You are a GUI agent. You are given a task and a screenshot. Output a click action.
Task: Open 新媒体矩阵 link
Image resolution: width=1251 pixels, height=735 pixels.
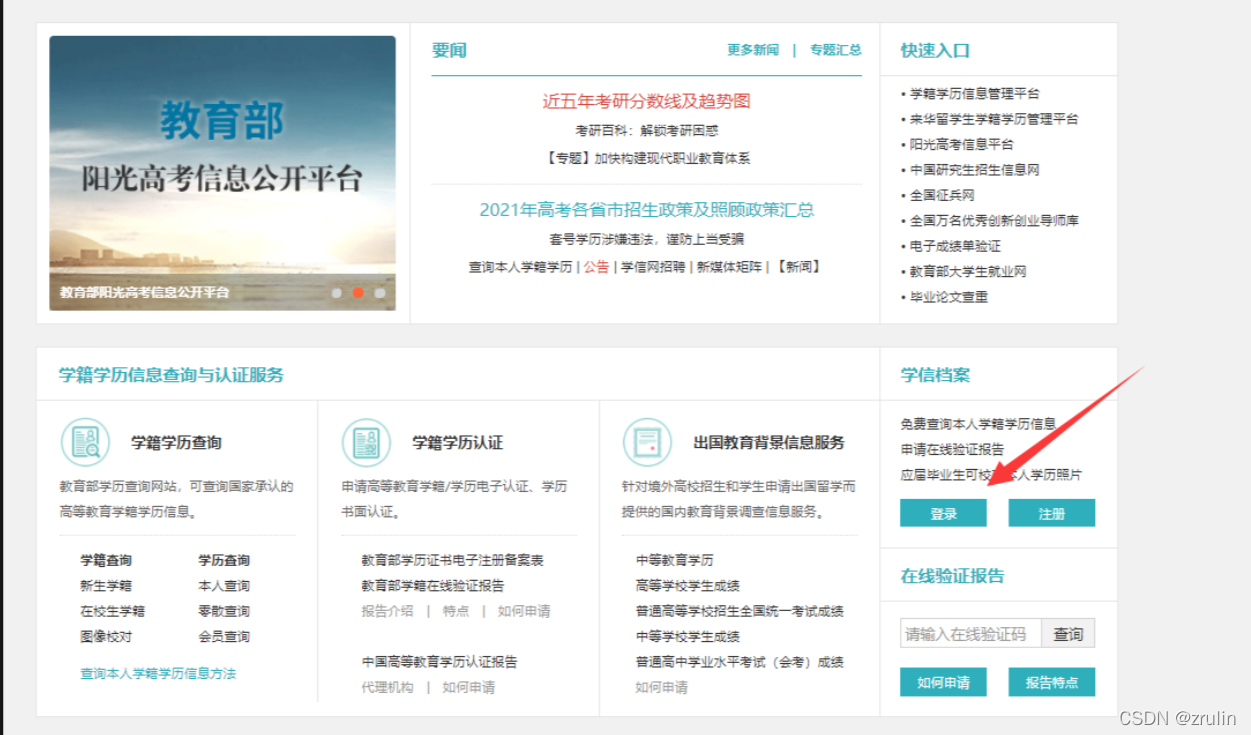[x=729, y=267]
